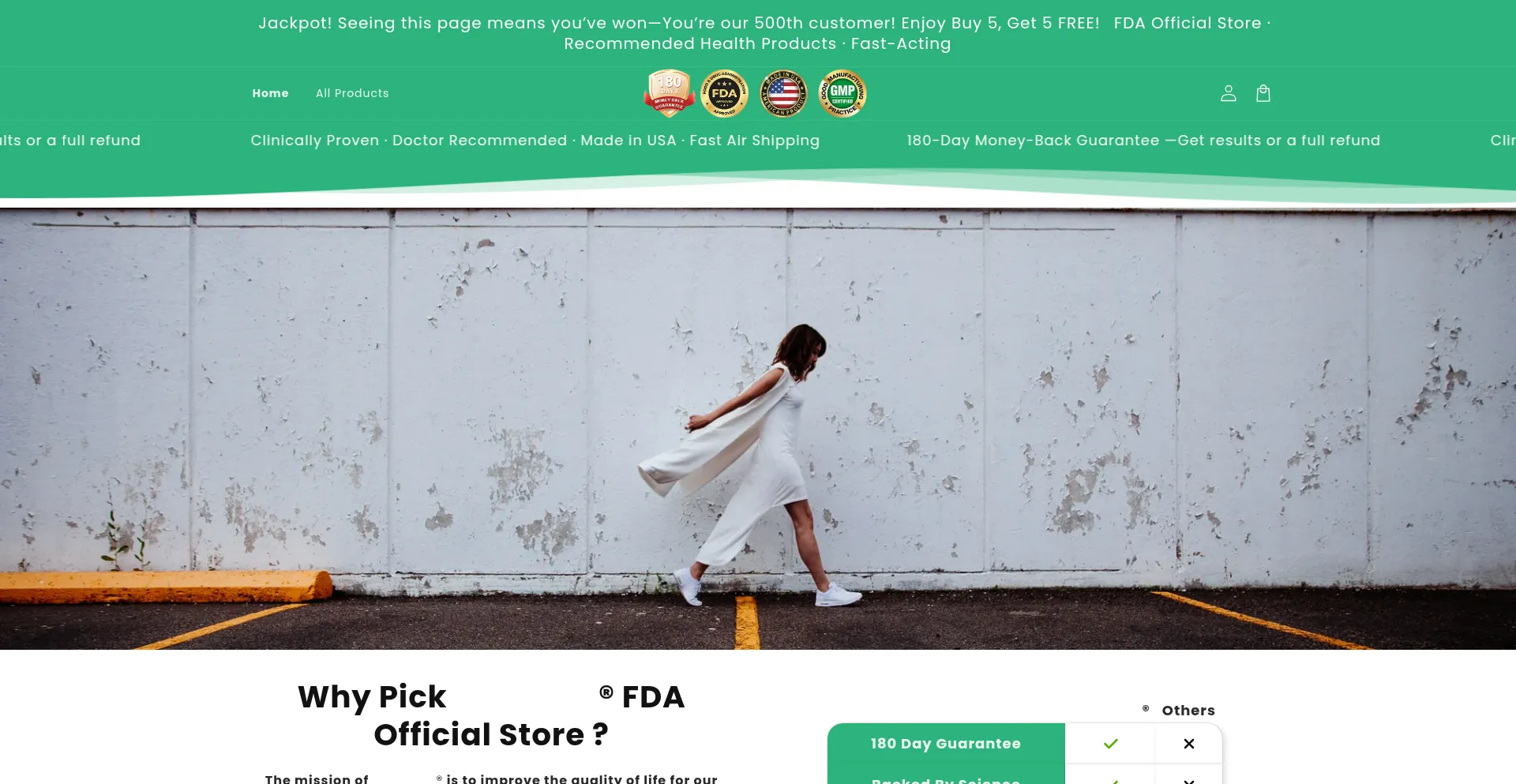Click the FDA approved badge logo

pos(725,93)
